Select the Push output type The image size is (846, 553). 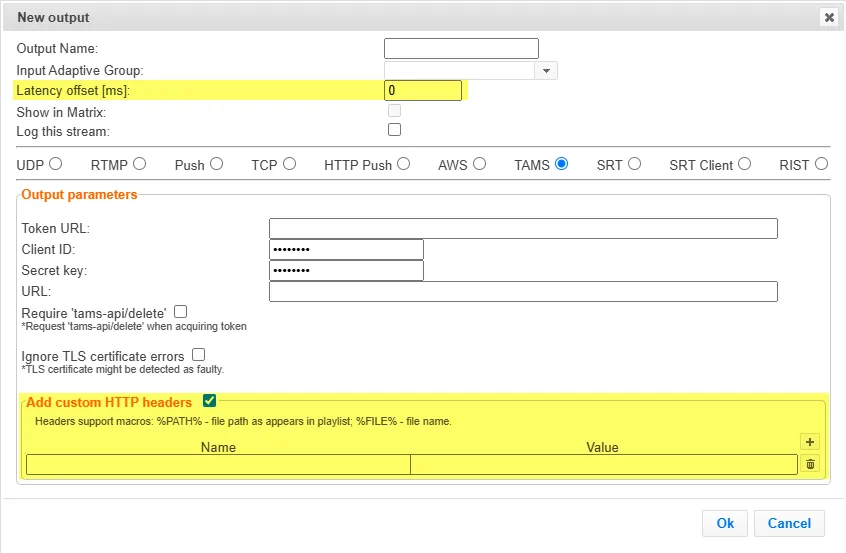[x=216, y=163]
